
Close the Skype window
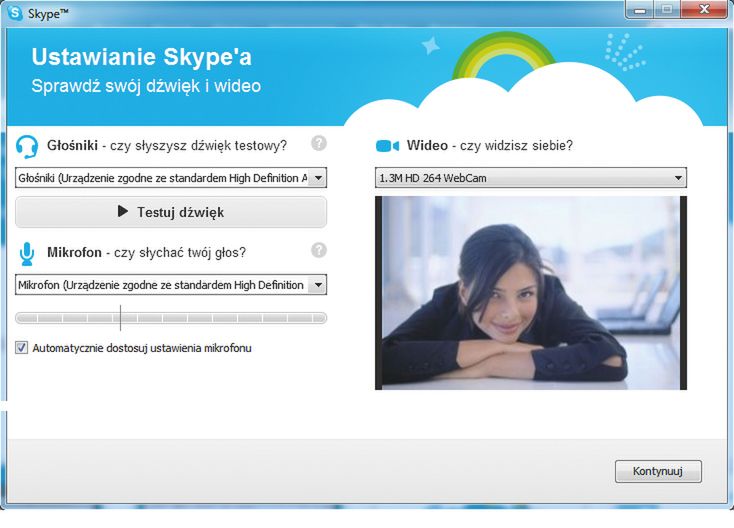[x=704, y=9]
